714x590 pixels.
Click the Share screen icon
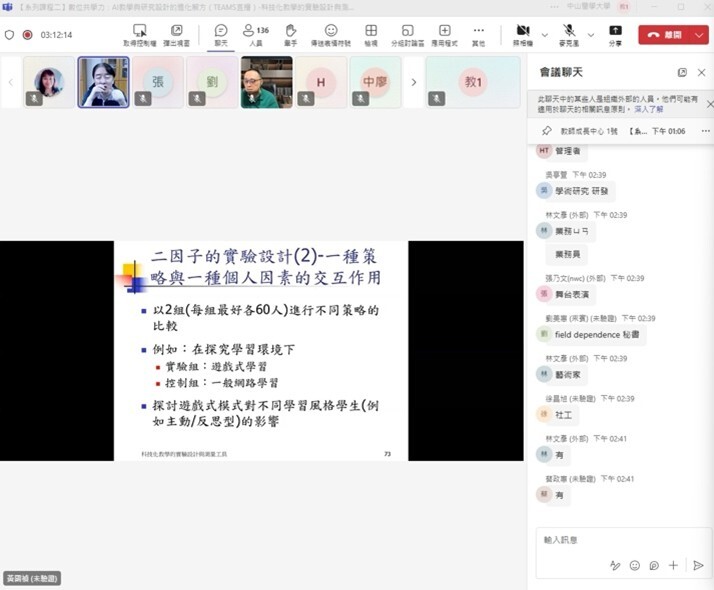615,34
